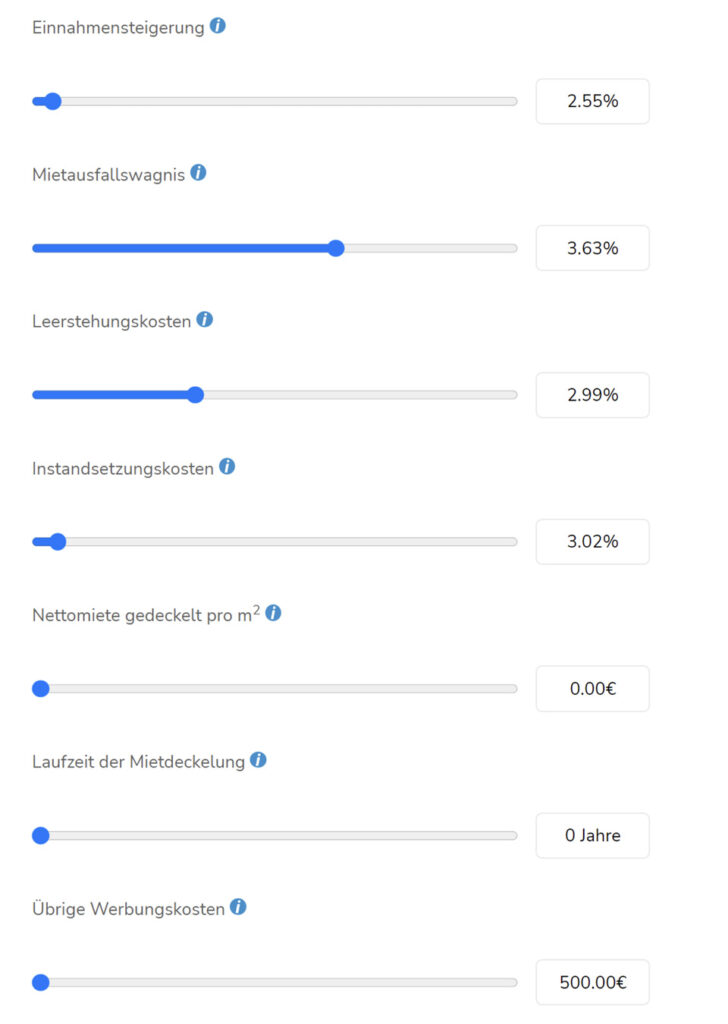This screenshot has width=728, height=1024.
Task: Select the Leerstehungskosten slider handle
Action: 194,395
